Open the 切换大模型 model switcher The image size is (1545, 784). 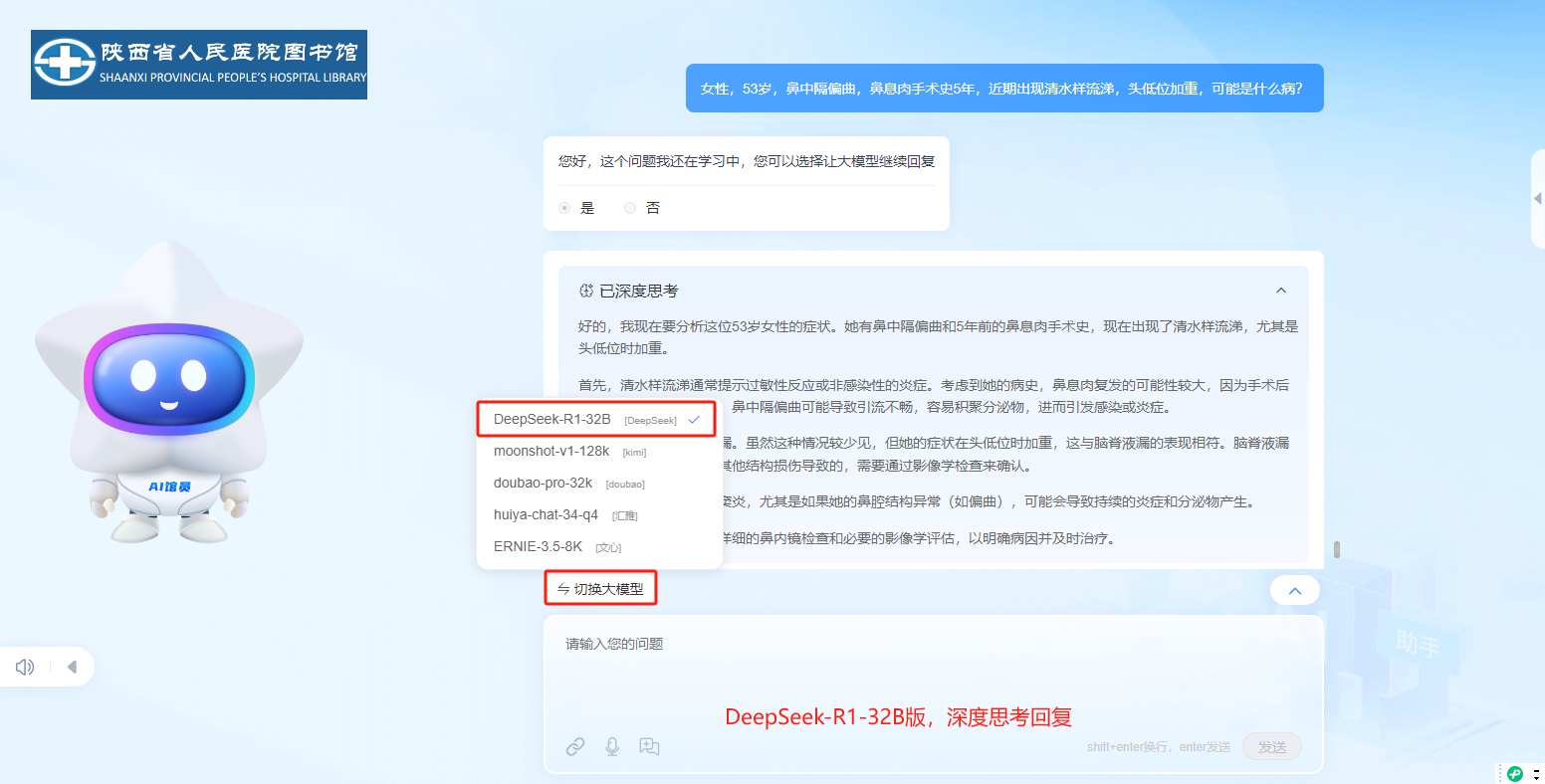pos(600,589)
